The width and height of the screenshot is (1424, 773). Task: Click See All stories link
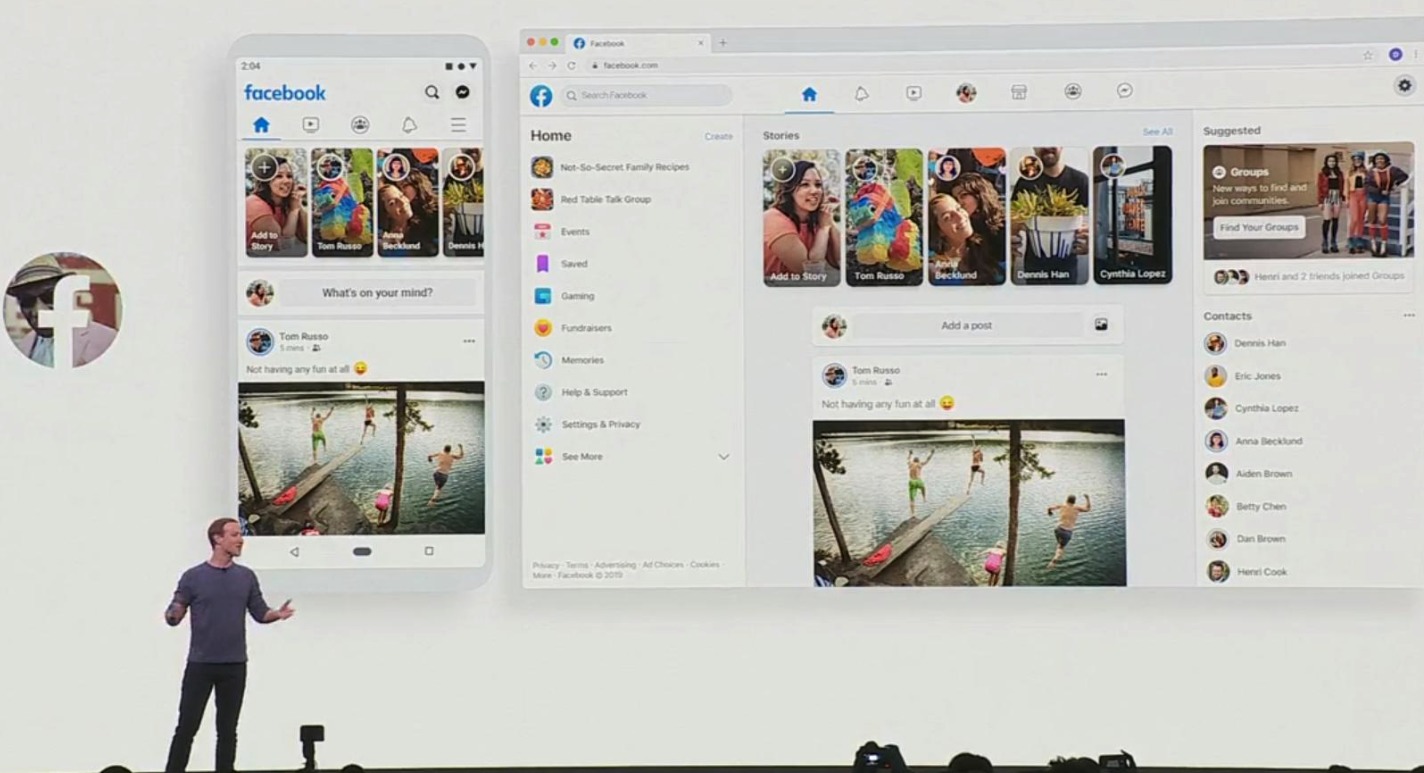coord(1157,132)
